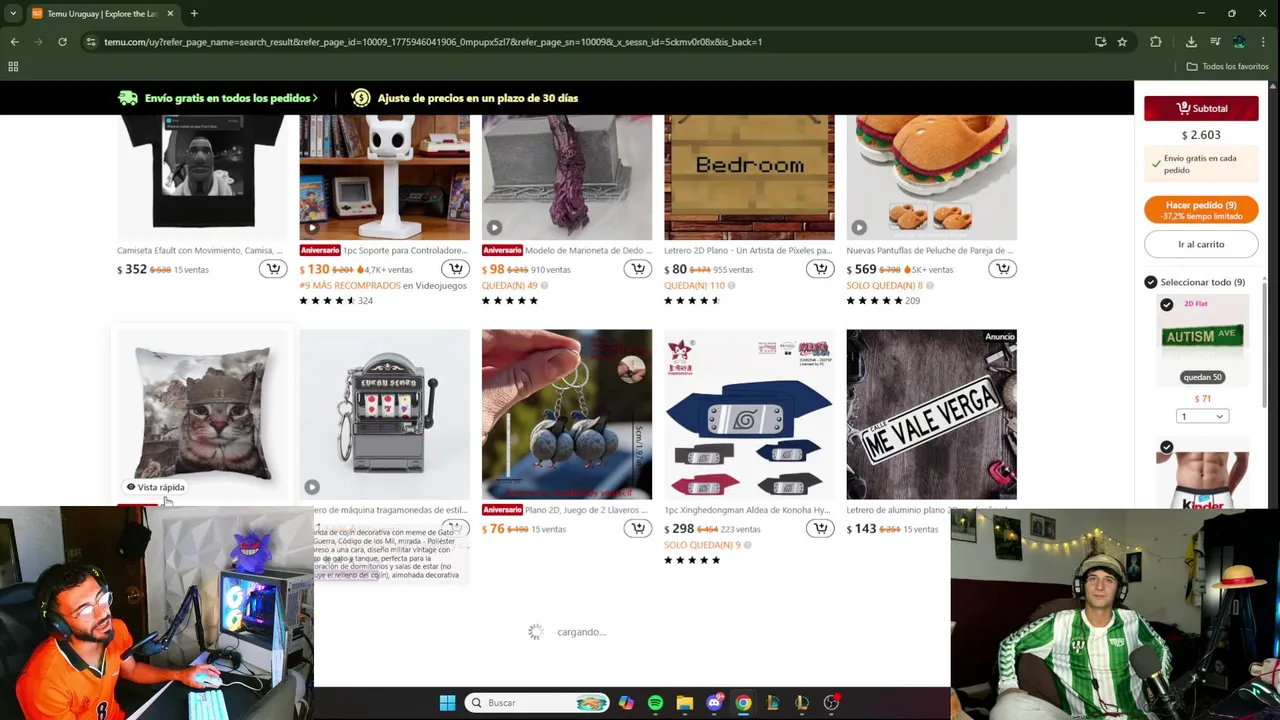Open OBS Studio from the taskbar
The height and width of the screenshot is (720, 1280).
coord(831,703)
